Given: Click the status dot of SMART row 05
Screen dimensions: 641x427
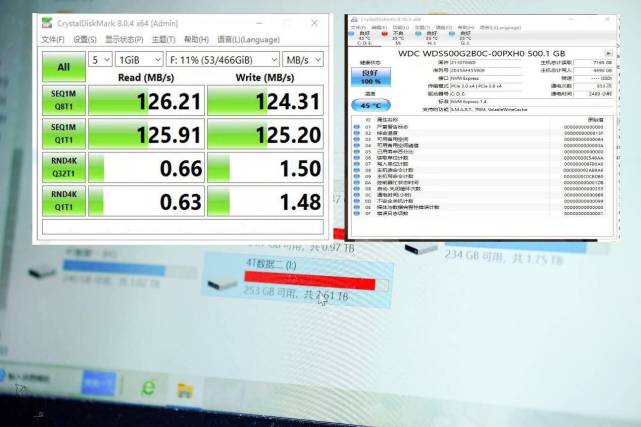Looking at the screenshot, I should pyautogui.click(x=357, y=152).
